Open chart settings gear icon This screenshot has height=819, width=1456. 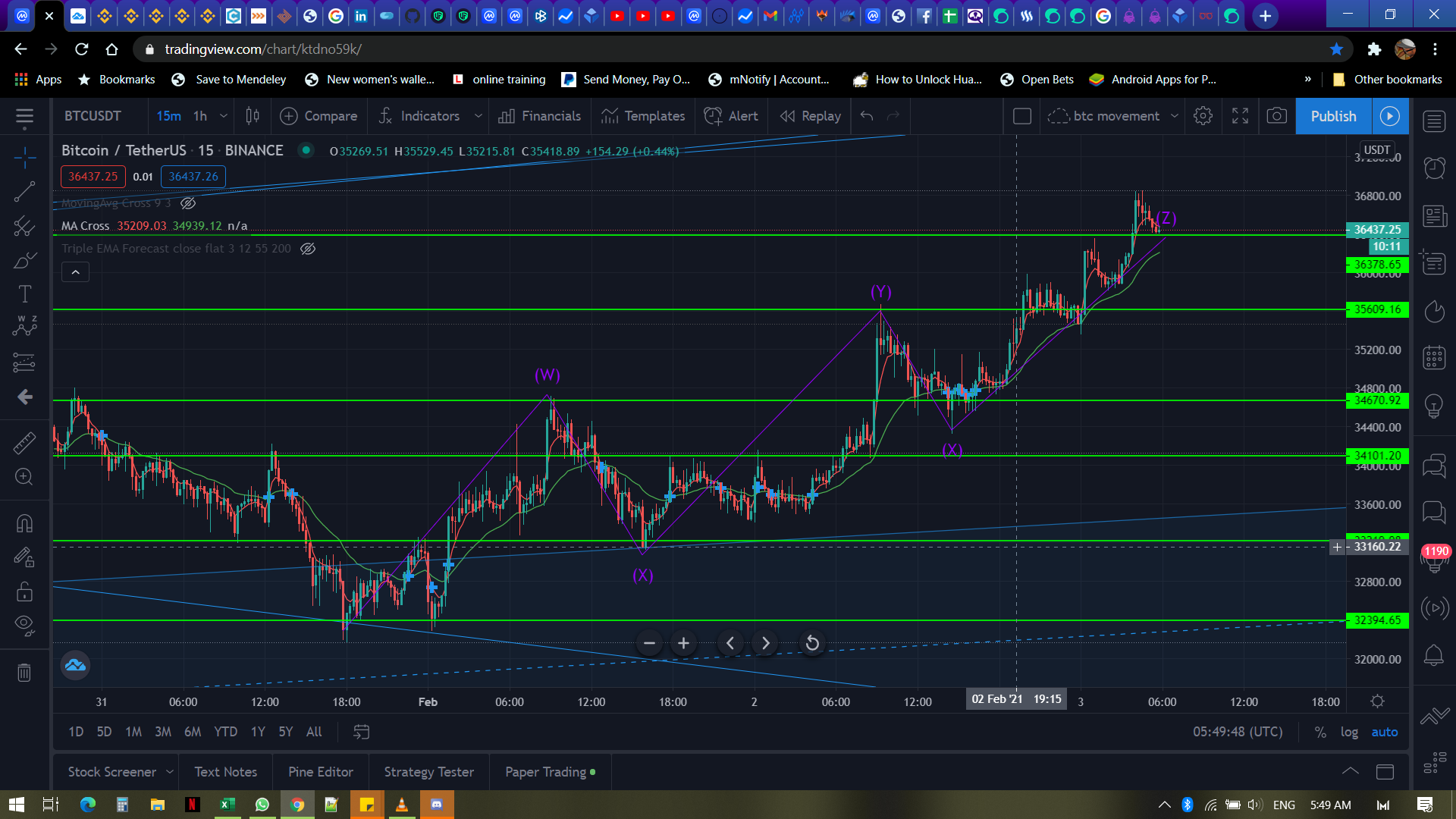click(x=1203, y=116)
